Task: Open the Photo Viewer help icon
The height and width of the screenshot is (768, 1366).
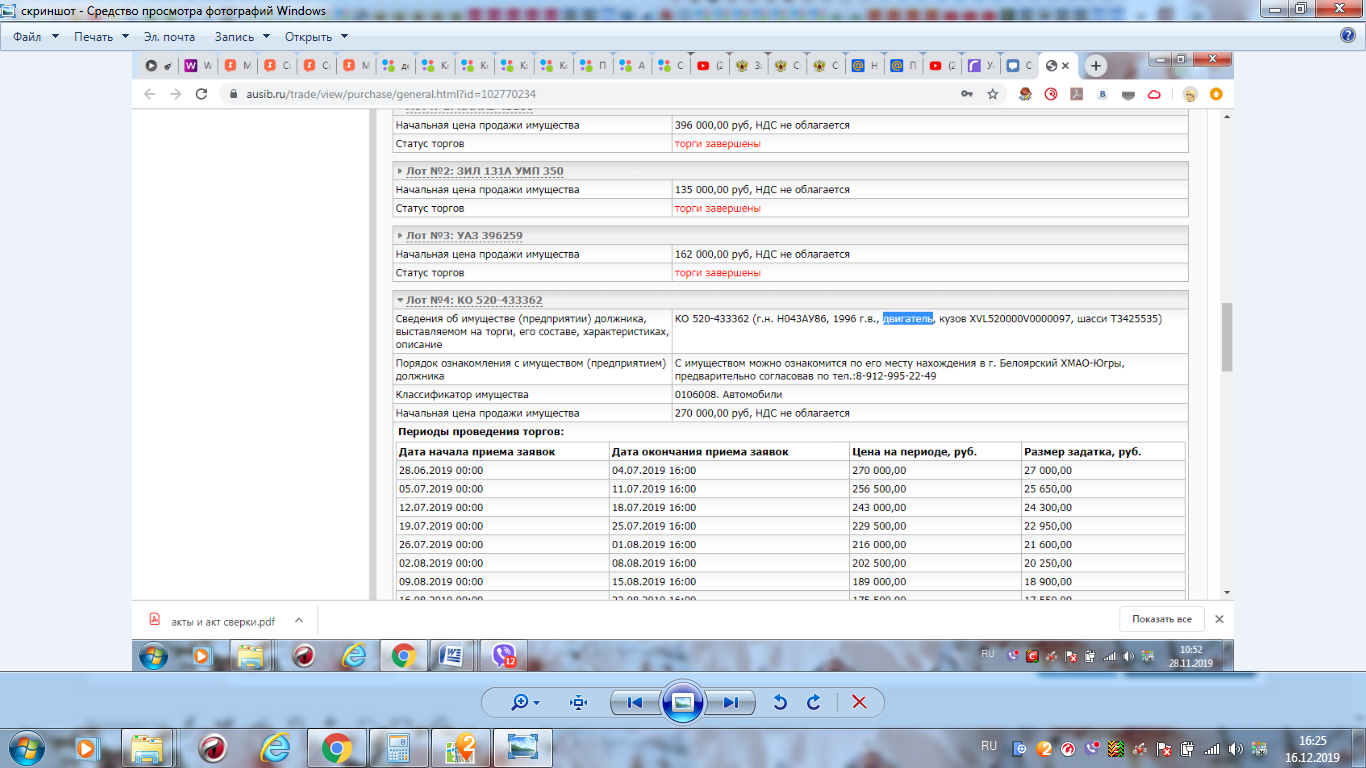Action: (1347, 36)
